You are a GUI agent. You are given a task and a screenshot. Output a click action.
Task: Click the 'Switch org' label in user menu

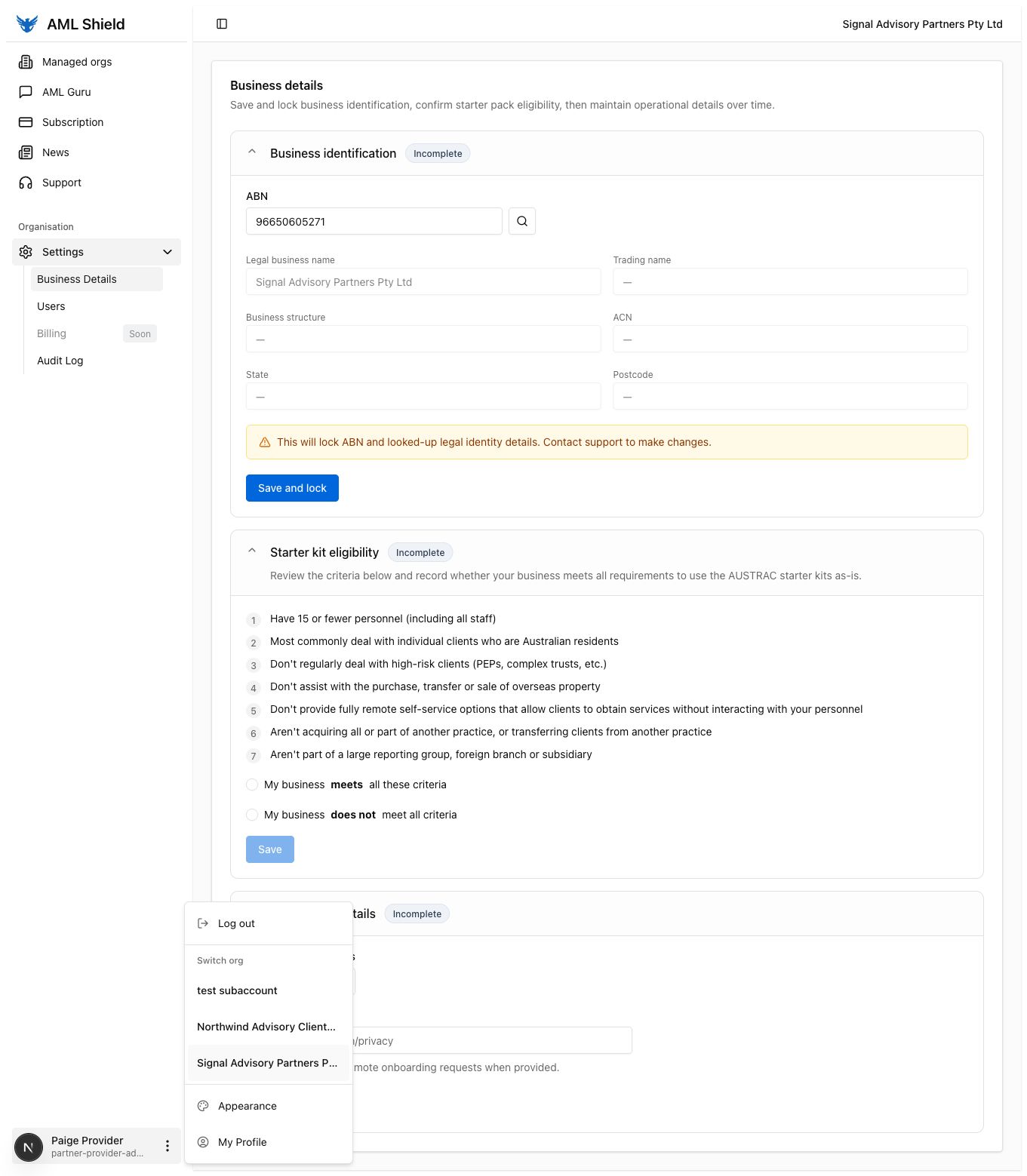tap(220, 960)
